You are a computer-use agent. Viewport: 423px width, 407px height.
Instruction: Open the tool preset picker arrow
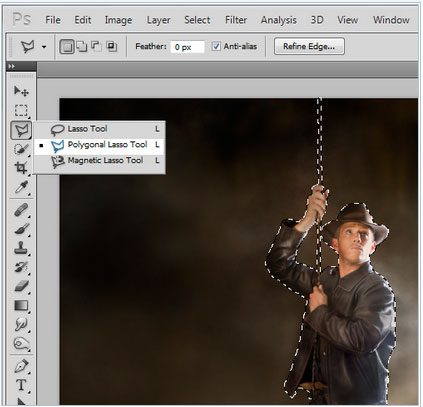44,47
